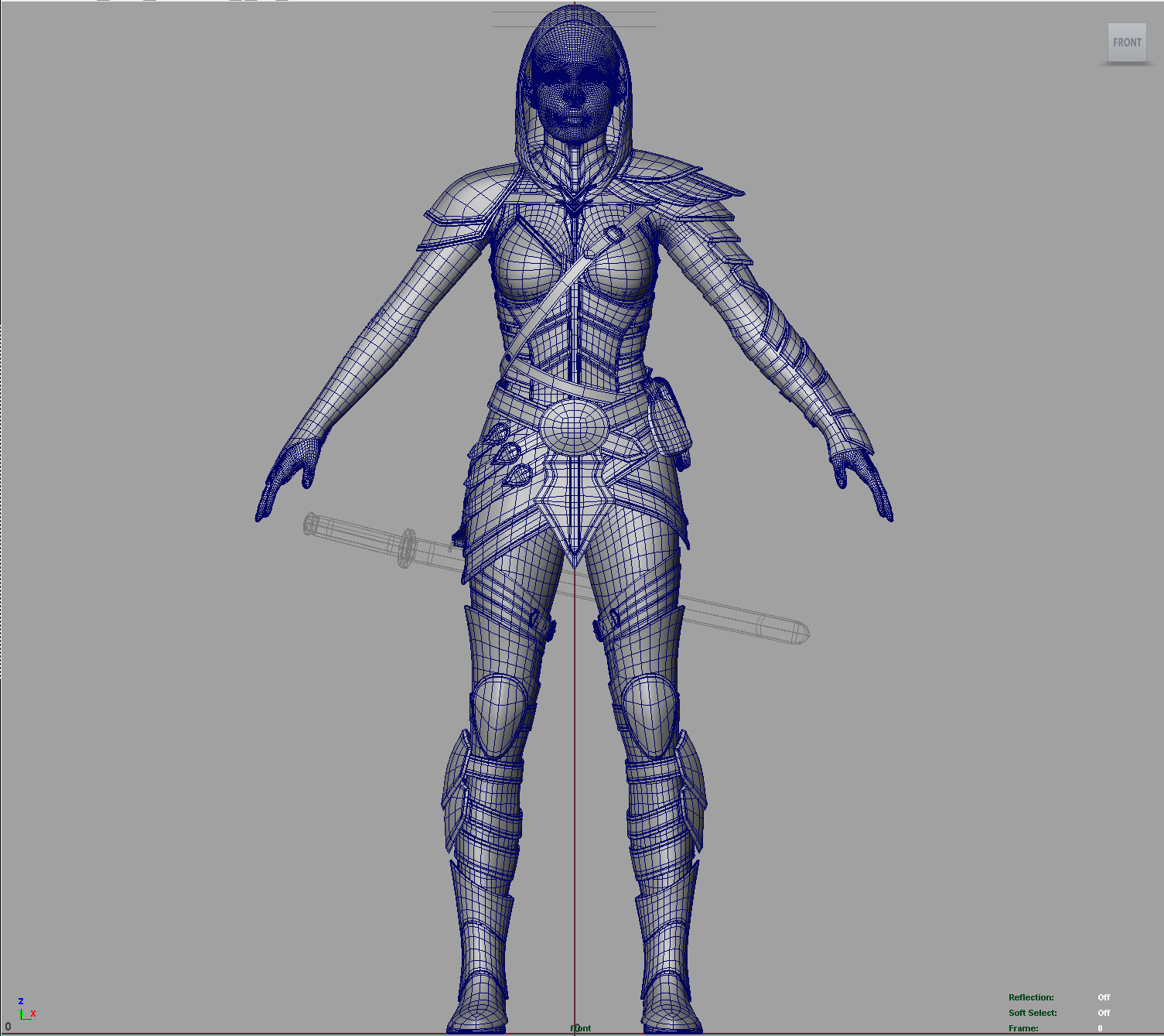Select the sword's handle end

[x=311, y=524]
